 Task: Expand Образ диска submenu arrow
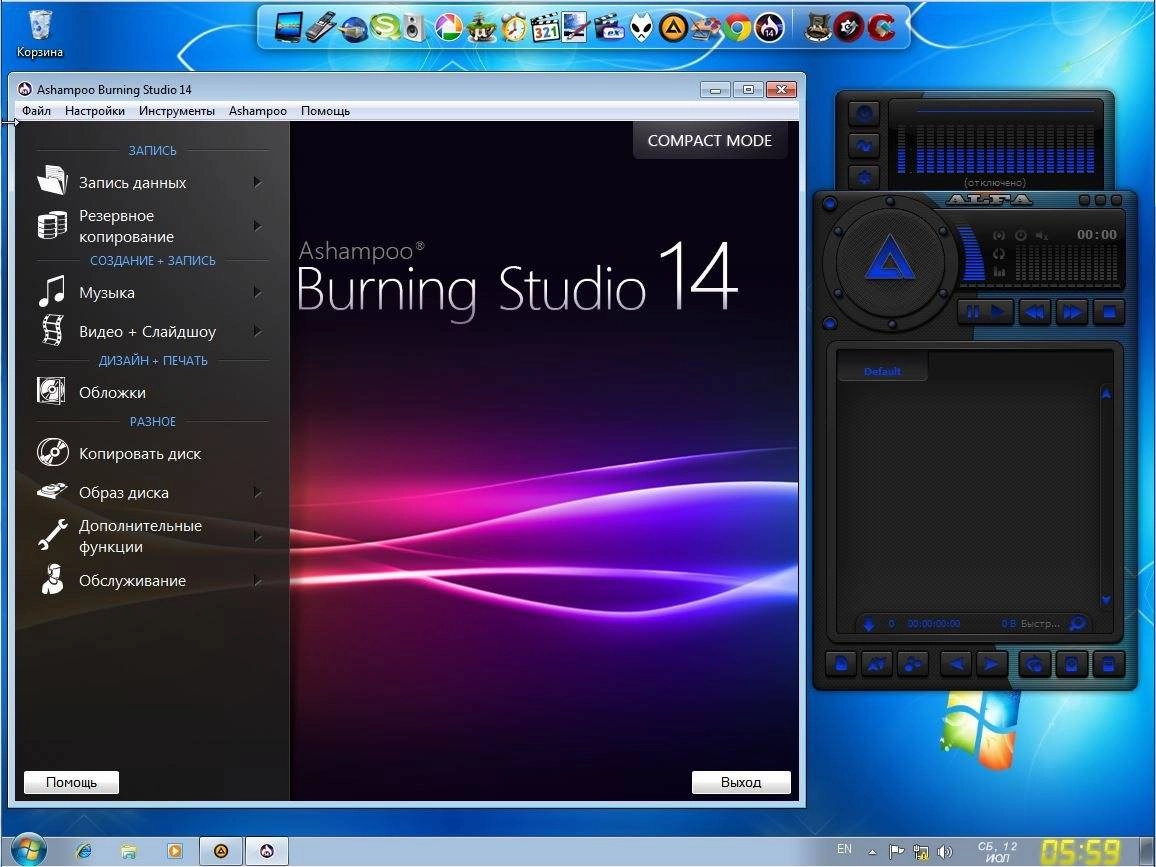tap(257, 492)
